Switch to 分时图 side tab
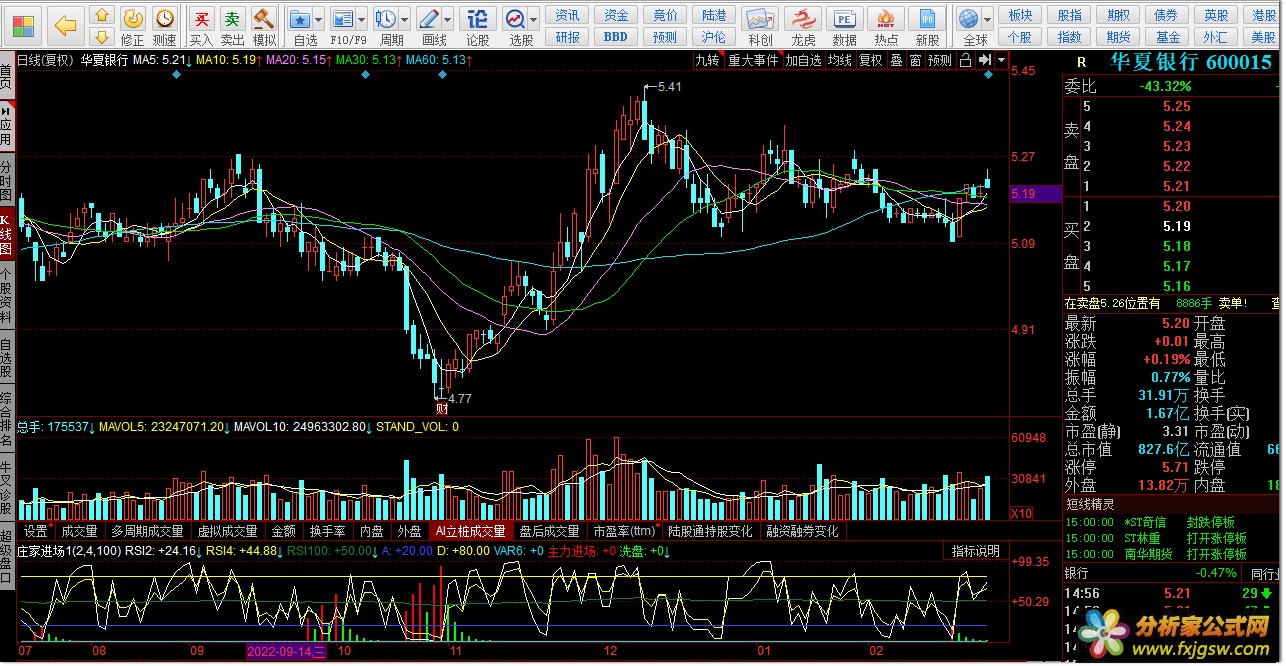Image resolution: width=1286 pixels, height=666 pixels. pyautogui.click(x=7, y=182)
